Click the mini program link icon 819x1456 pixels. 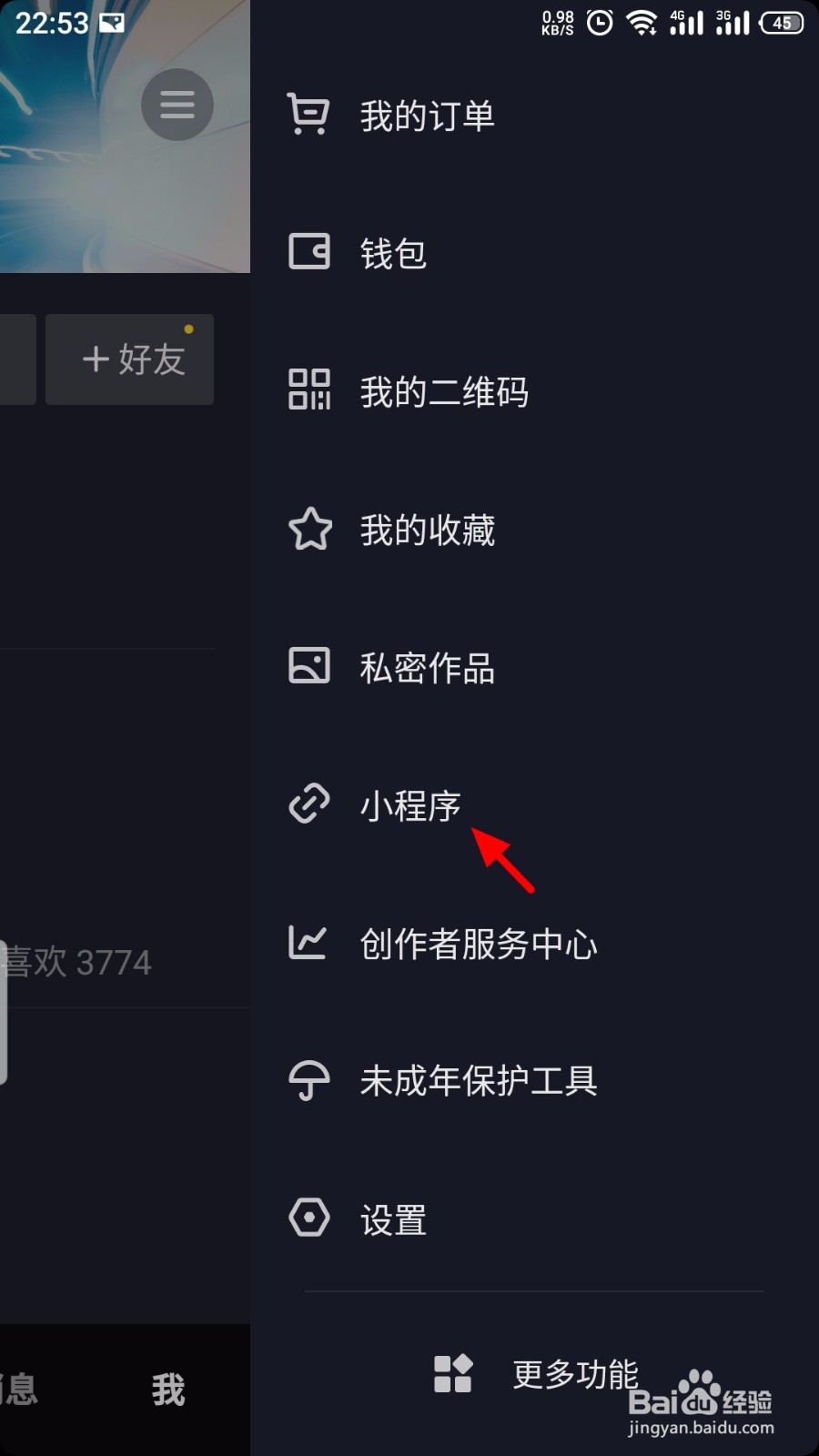(x=308, y=804)
